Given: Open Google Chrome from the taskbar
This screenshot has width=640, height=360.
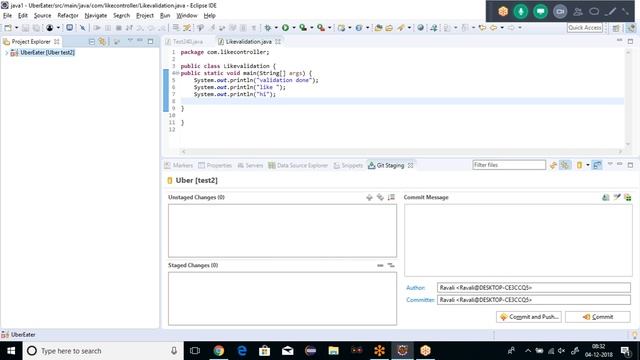Looking at the screenshot, I should coord(219,351).
